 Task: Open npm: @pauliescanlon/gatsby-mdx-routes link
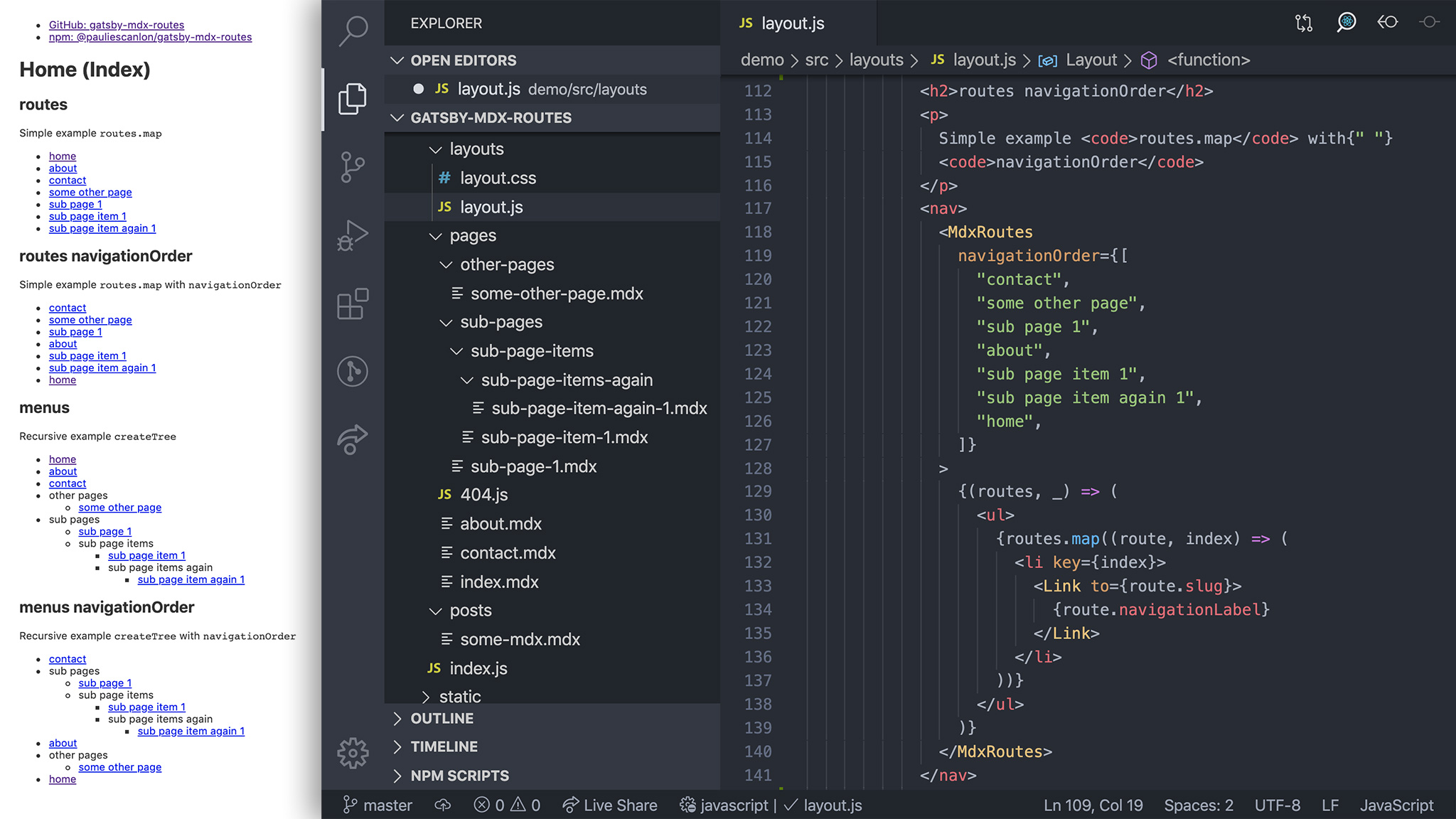[150, 37]
